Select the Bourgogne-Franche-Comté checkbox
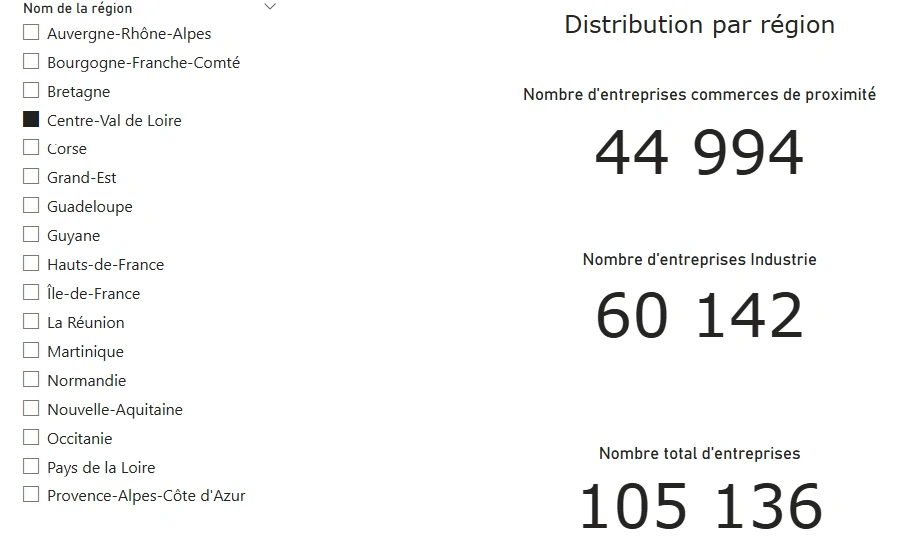 pyautogui.click(x=31, y=62)
